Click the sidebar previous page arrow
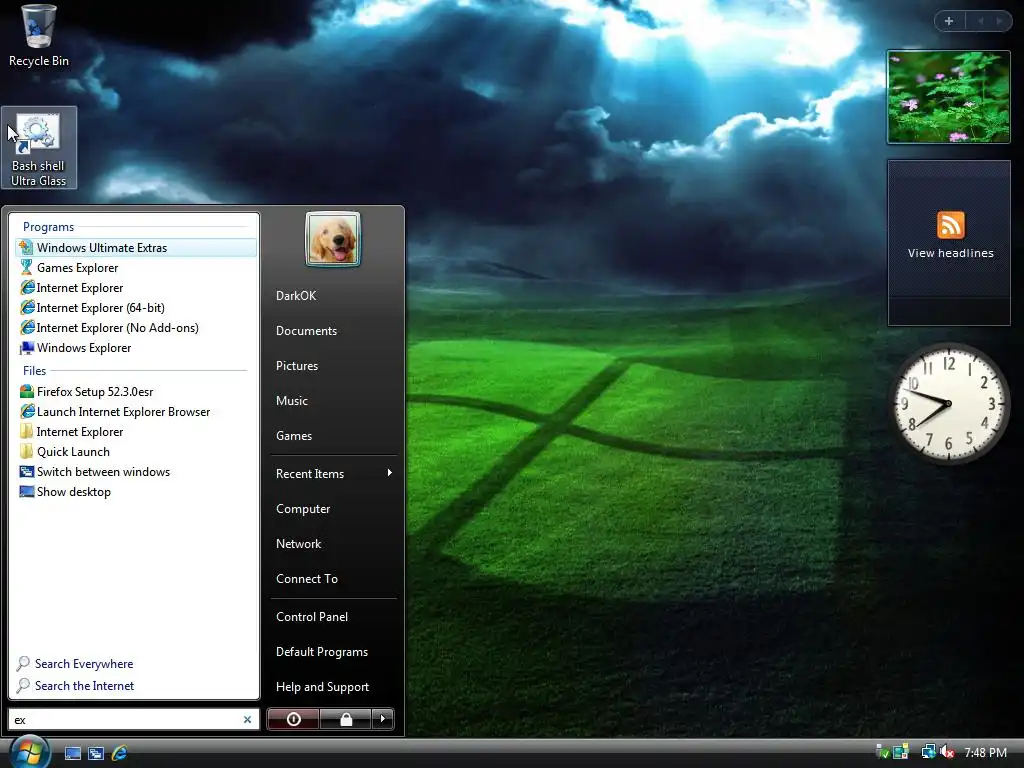The height and width of the screenshot is (768, 1024). point(980,21)
